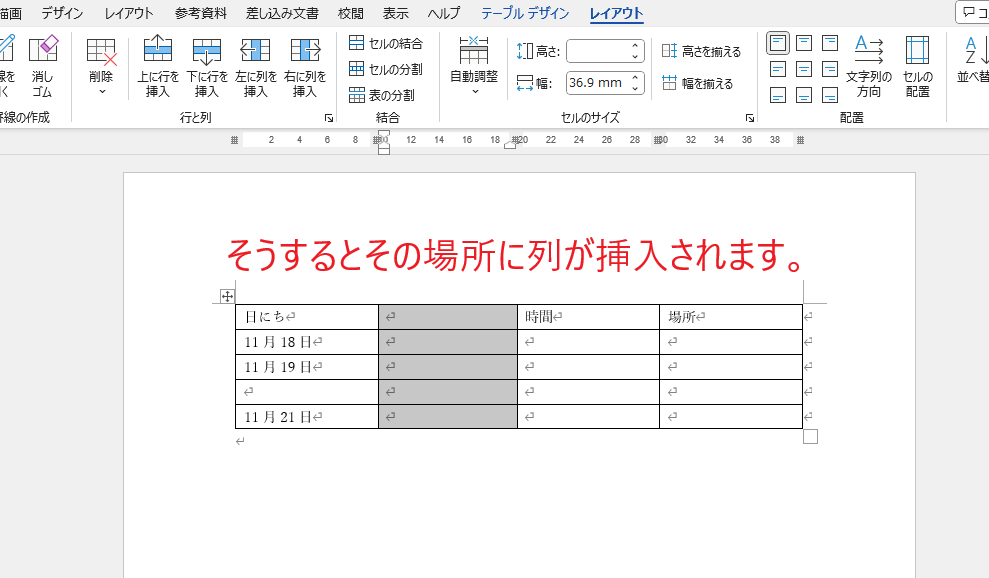Align cell text center
The width and height of the screenshot is (989, 578).
pos(804,69)
